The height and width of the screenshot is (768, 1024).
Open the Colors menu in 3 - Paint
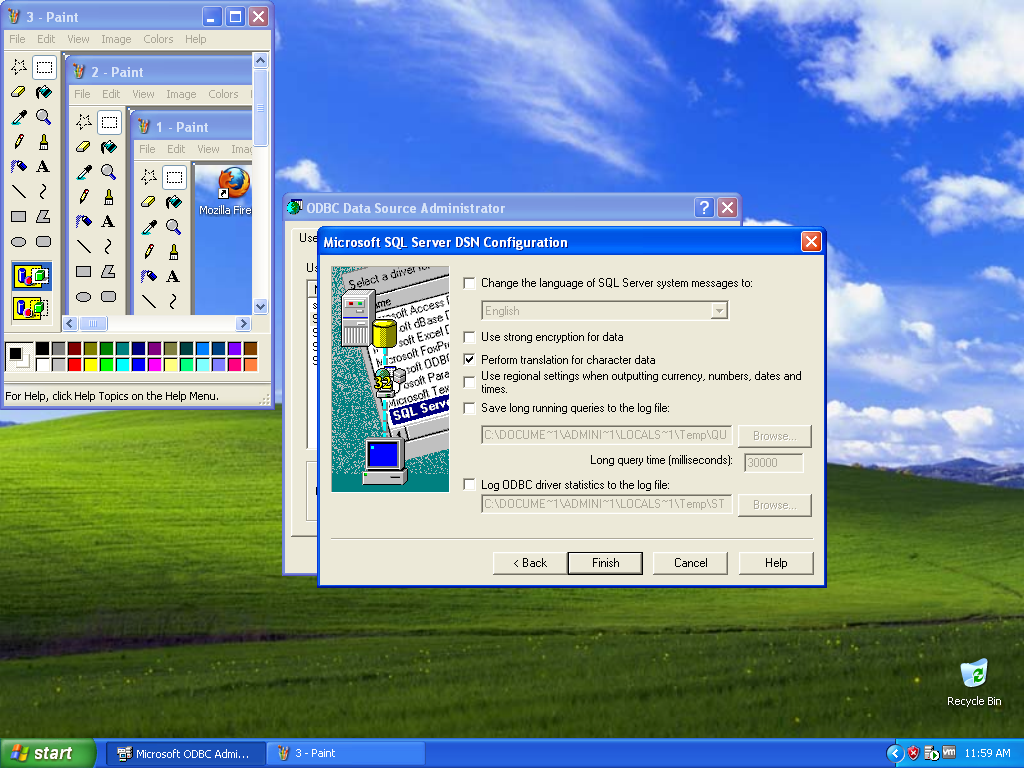158,39
